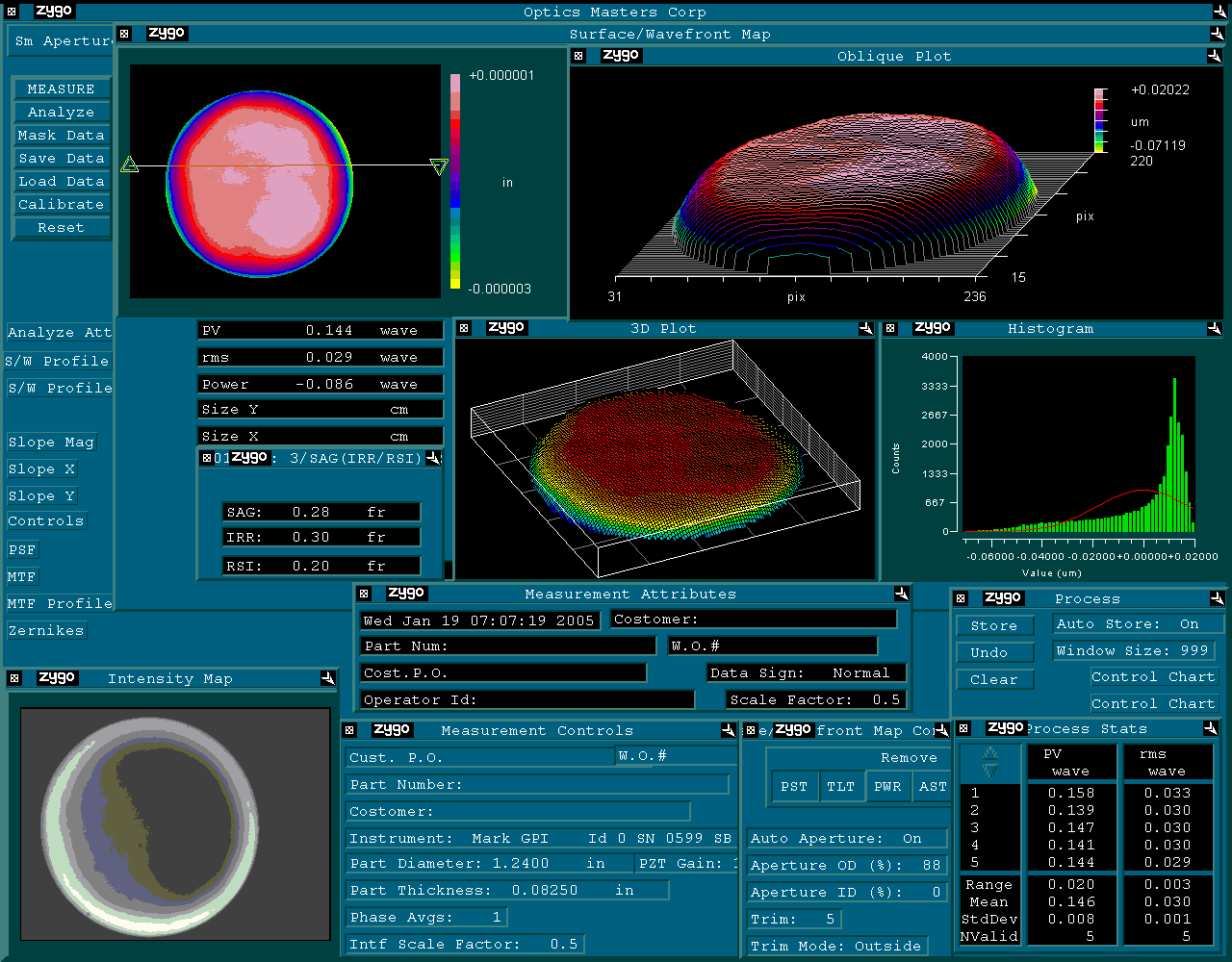Click the Oblique Plot color legend
The width and height of the screenshot is (1232, 962).
point(1099,120)
